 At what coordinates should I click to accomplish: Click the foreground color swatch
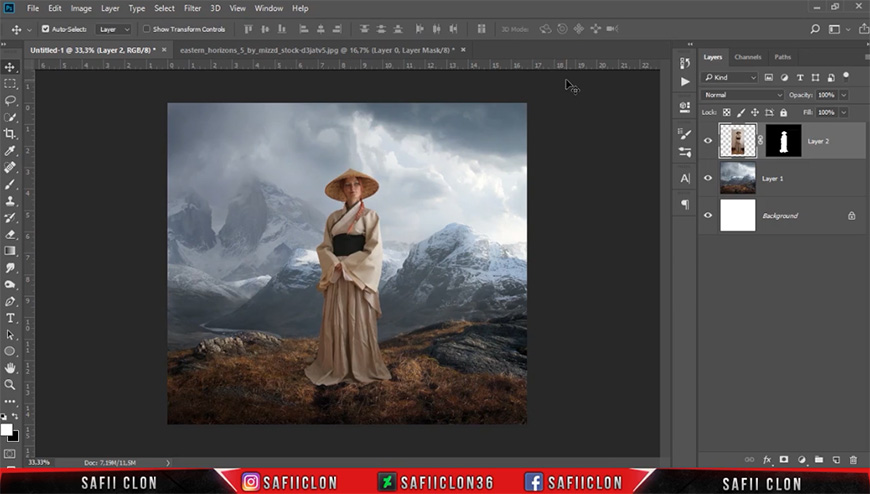7,430
